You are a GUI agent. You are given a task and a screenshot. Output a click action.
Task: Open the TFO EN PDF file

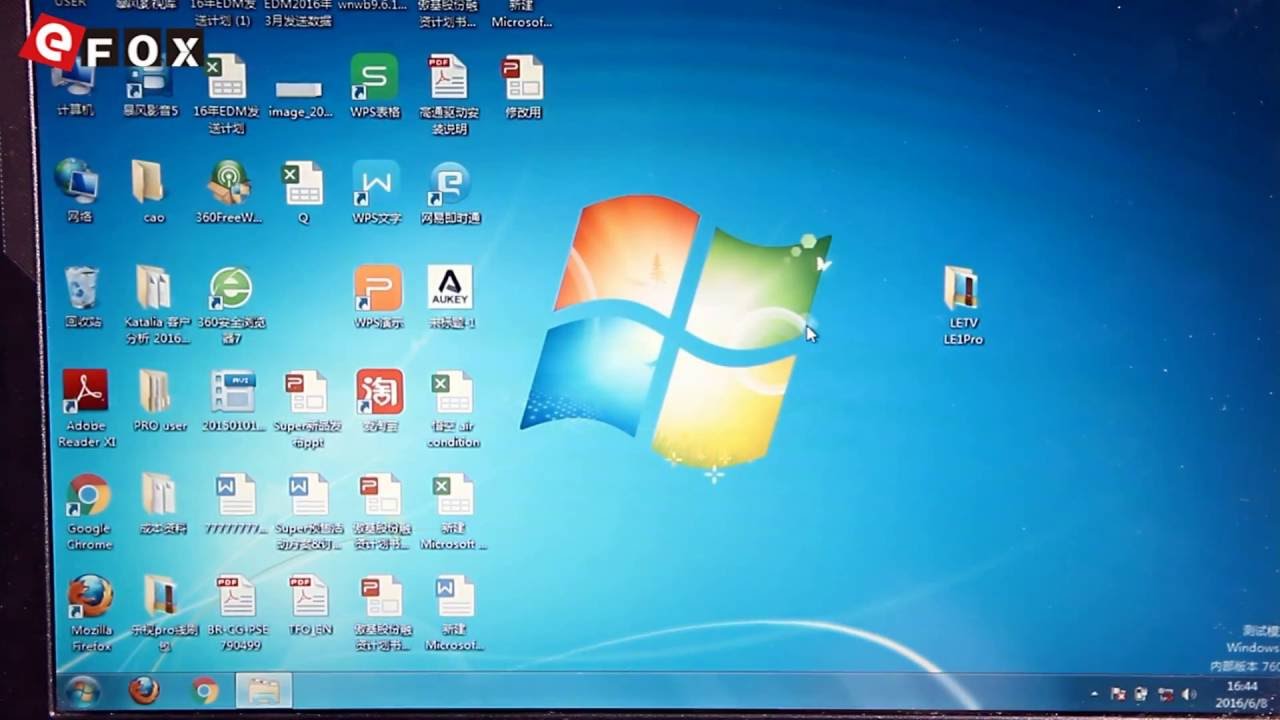coord(310,605)
